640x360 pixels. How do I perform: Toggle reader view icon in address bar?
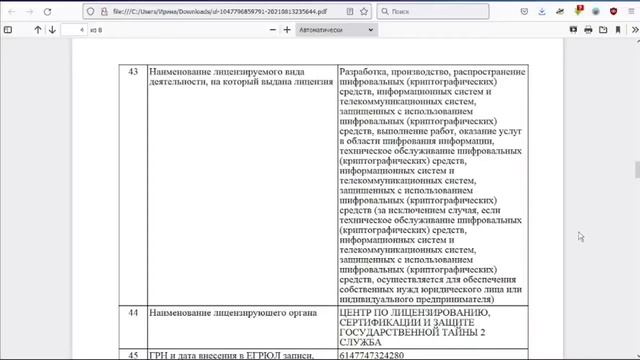tap(350, 12)
